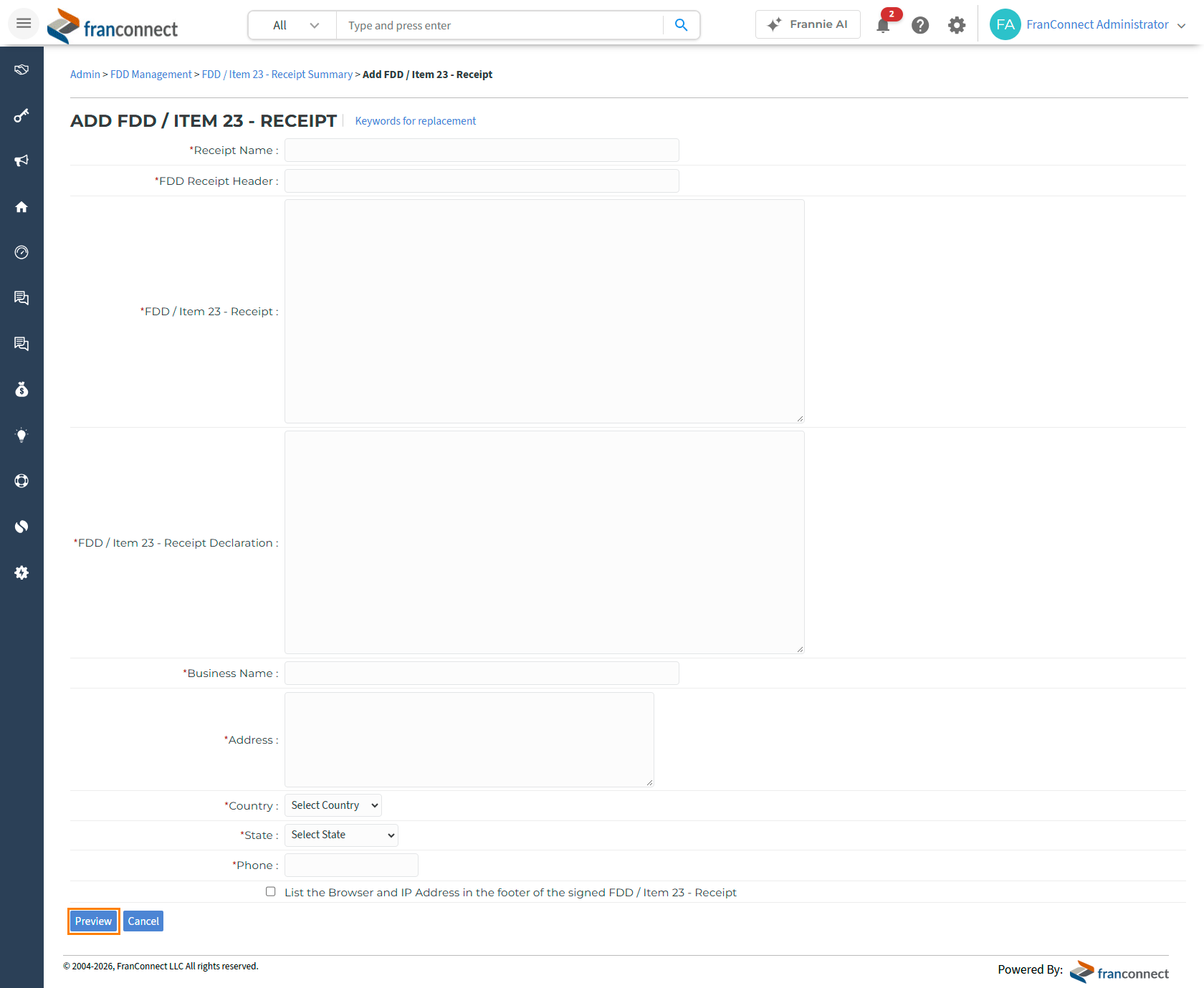Enable listing Browser and IP Address checkbox
The image size is (1204, 988).
point(270,891)
